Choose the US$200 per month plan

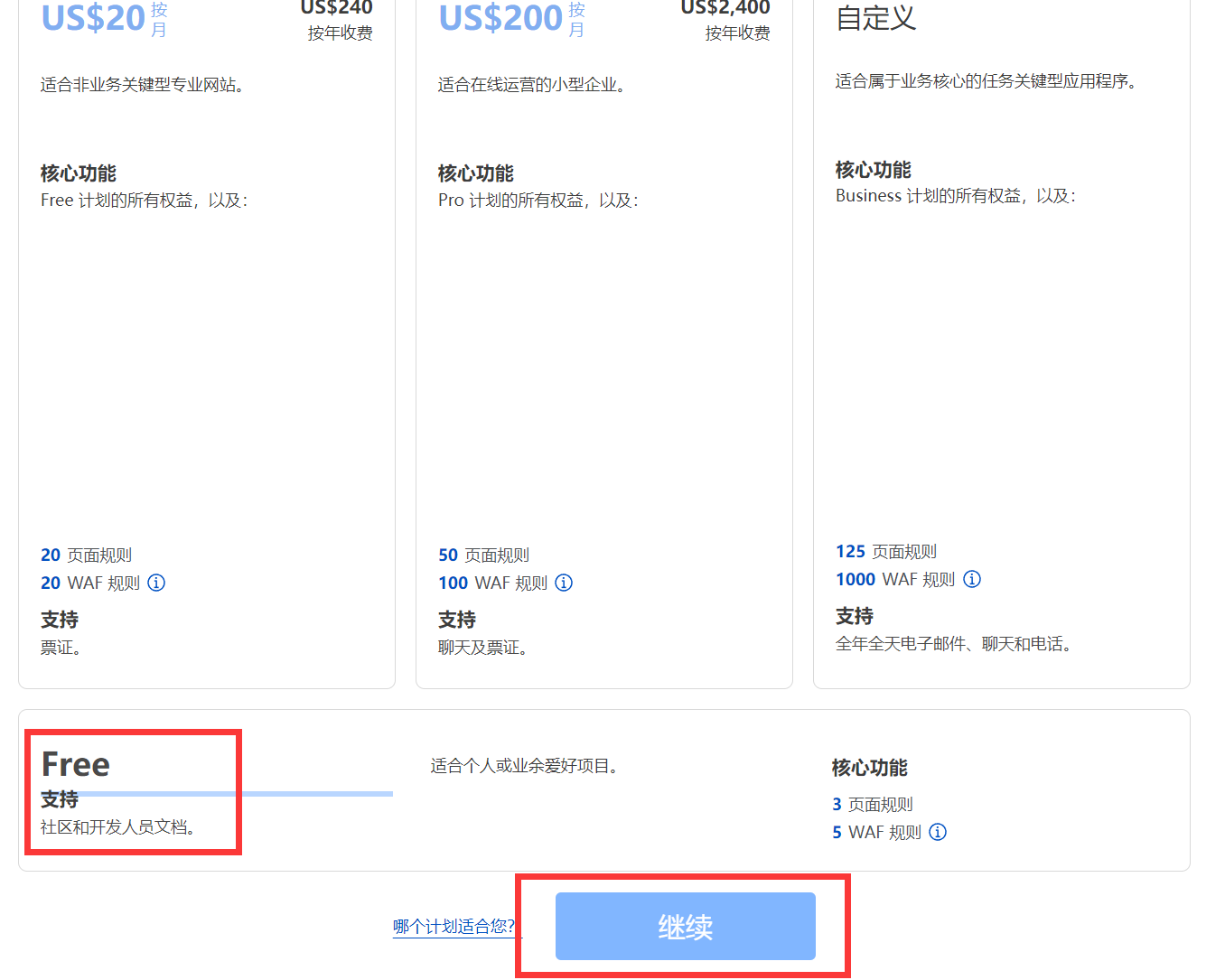click(x=500, y=18)
